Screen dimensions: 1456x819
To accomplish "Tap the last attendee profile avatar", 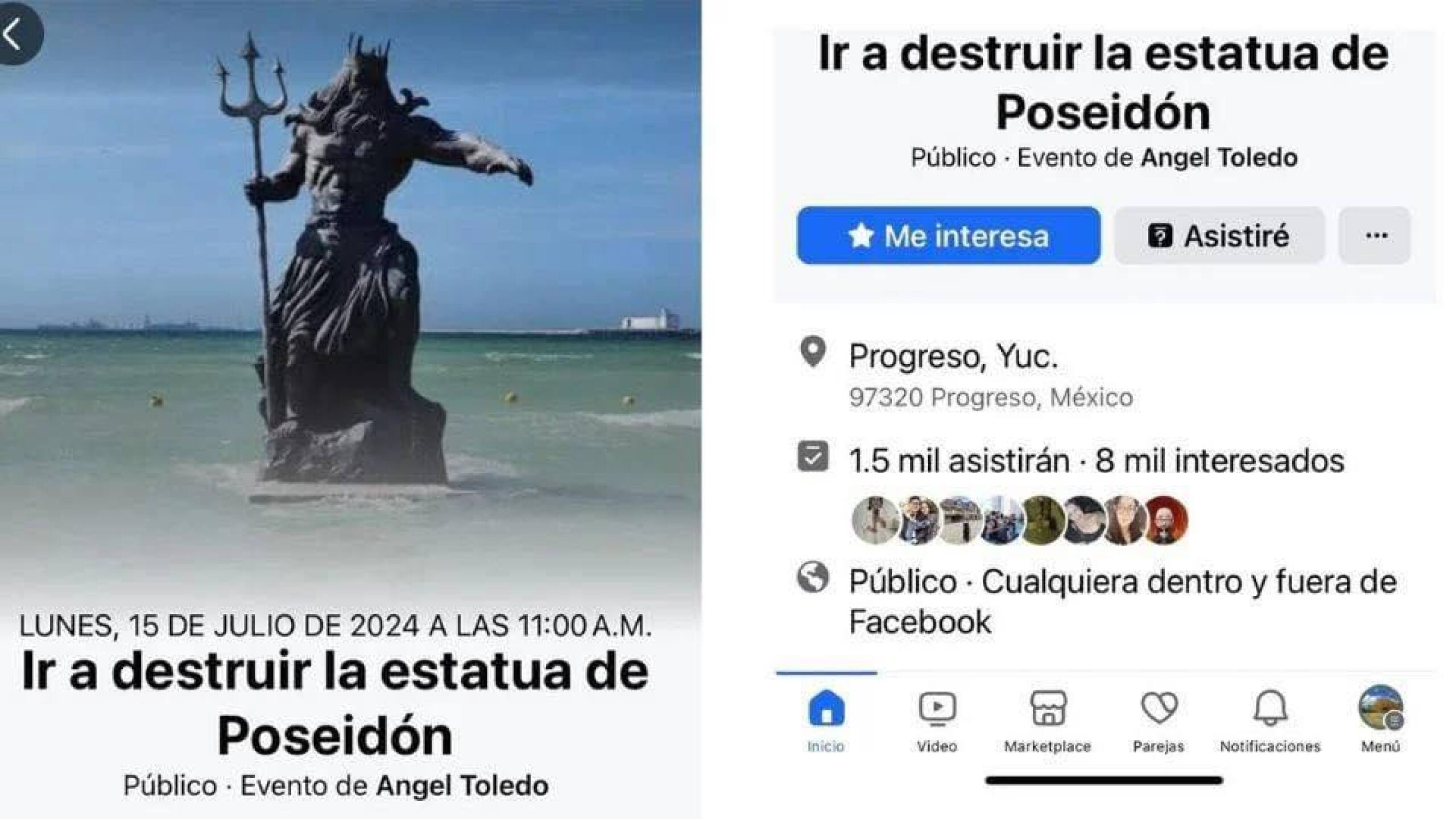I will pos(1165,520).
